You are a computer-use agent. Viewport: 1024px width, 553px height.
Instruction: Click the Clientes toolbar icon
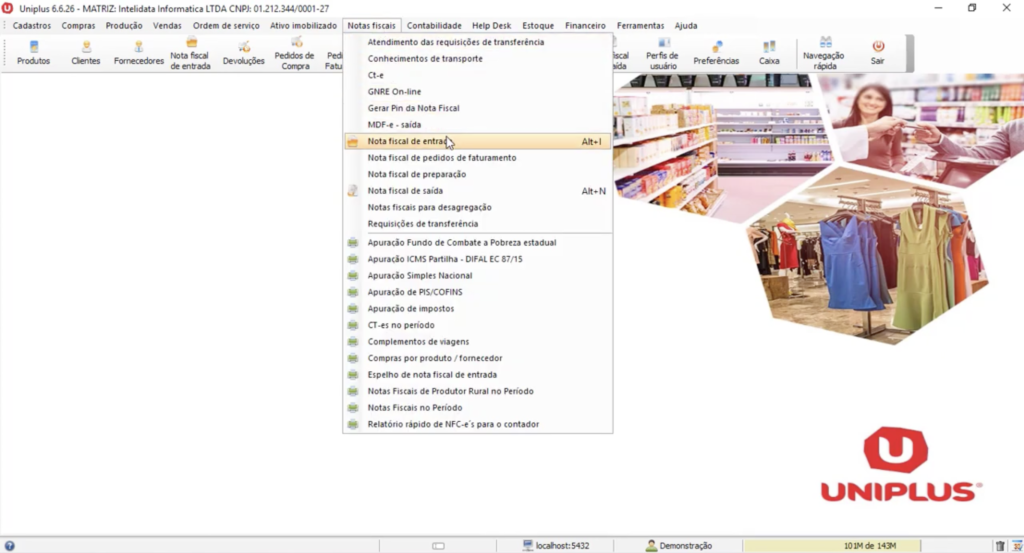point(86,53)
